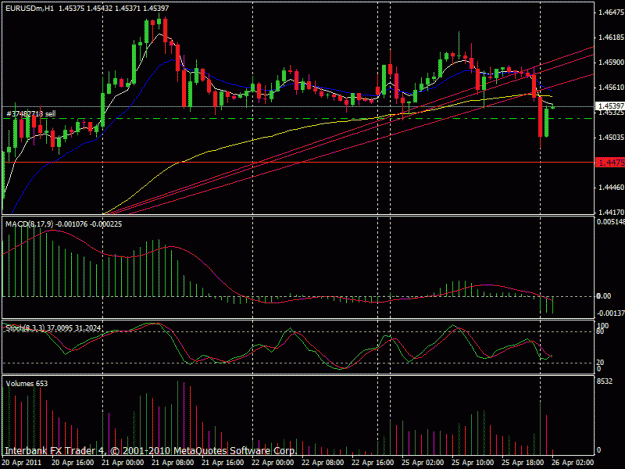Click the 1.45035 price scale value

[611, 137]
